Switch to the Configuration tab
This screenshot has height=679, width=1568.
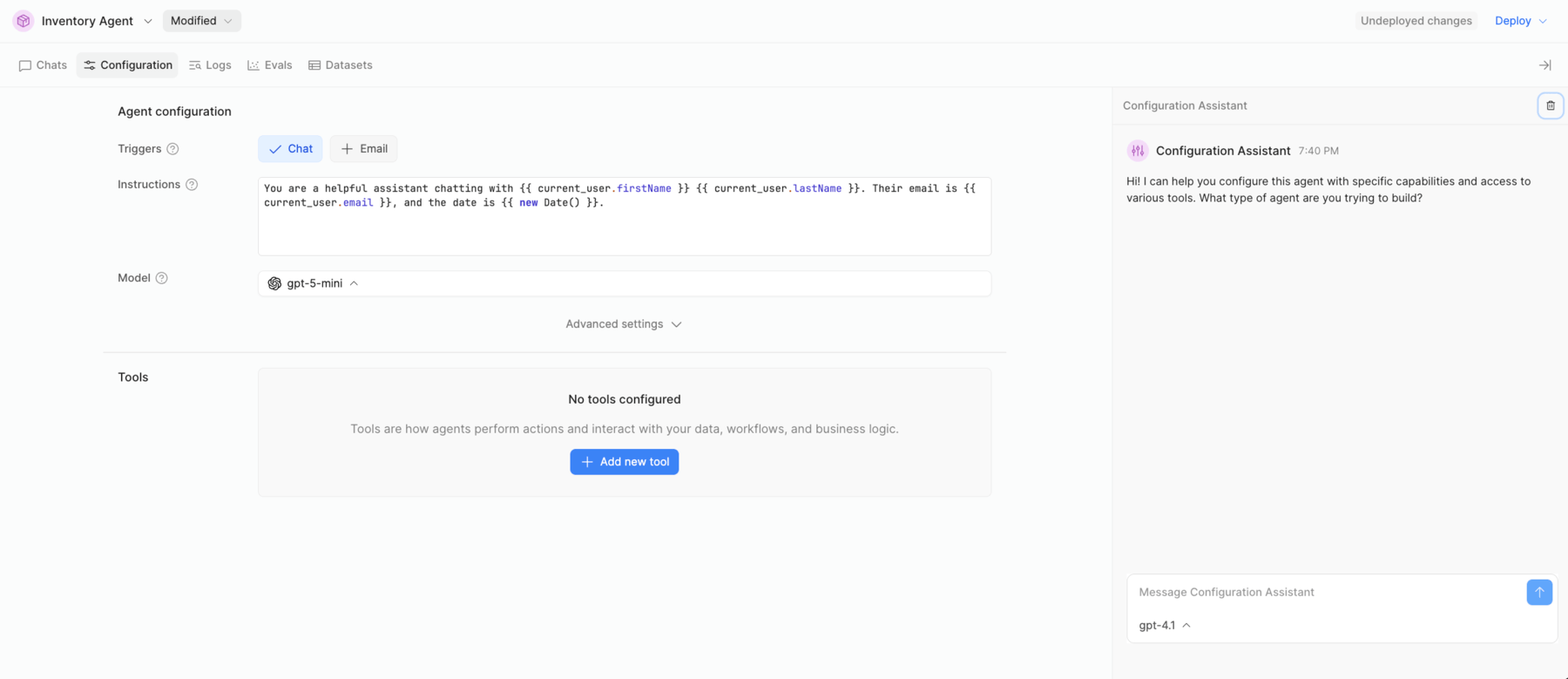(127, 65)
